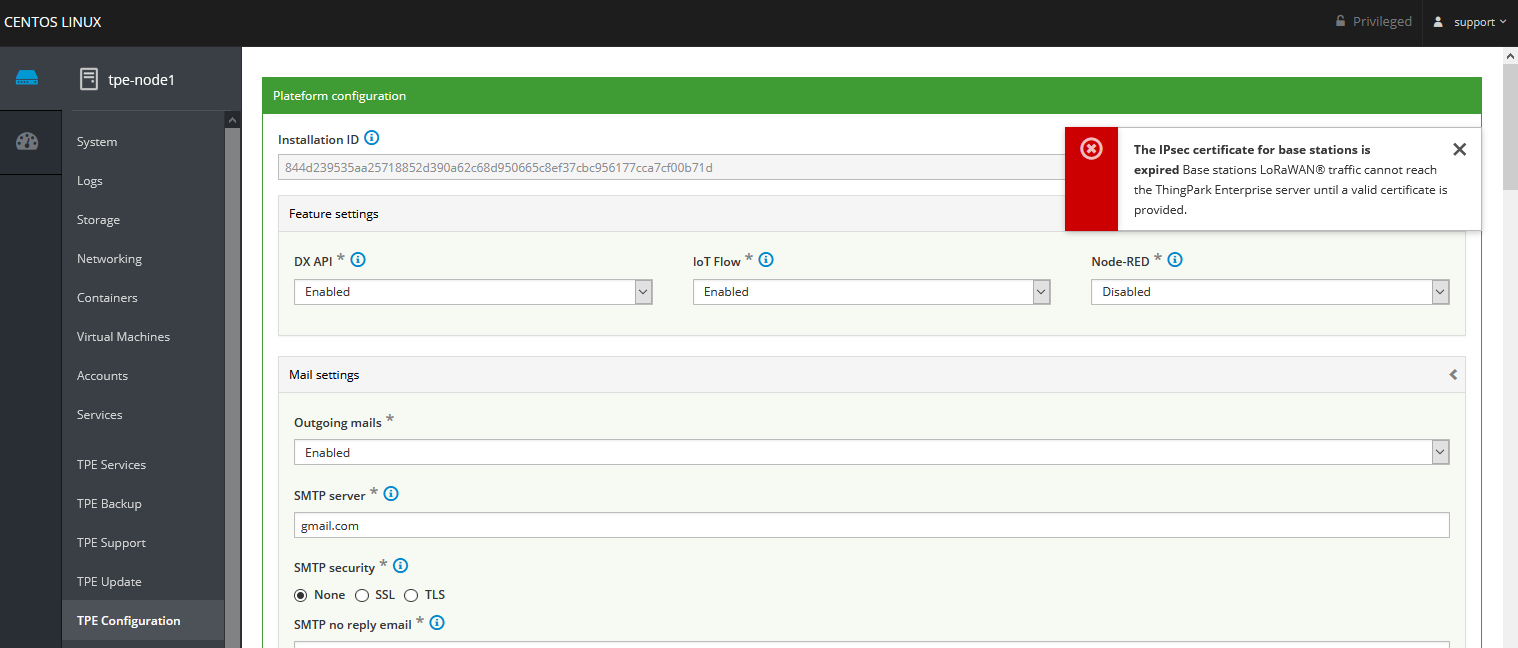Open the Node-RED dropdown
The width and height of the screenshot is (1518, 648).
pos(1270,292)
